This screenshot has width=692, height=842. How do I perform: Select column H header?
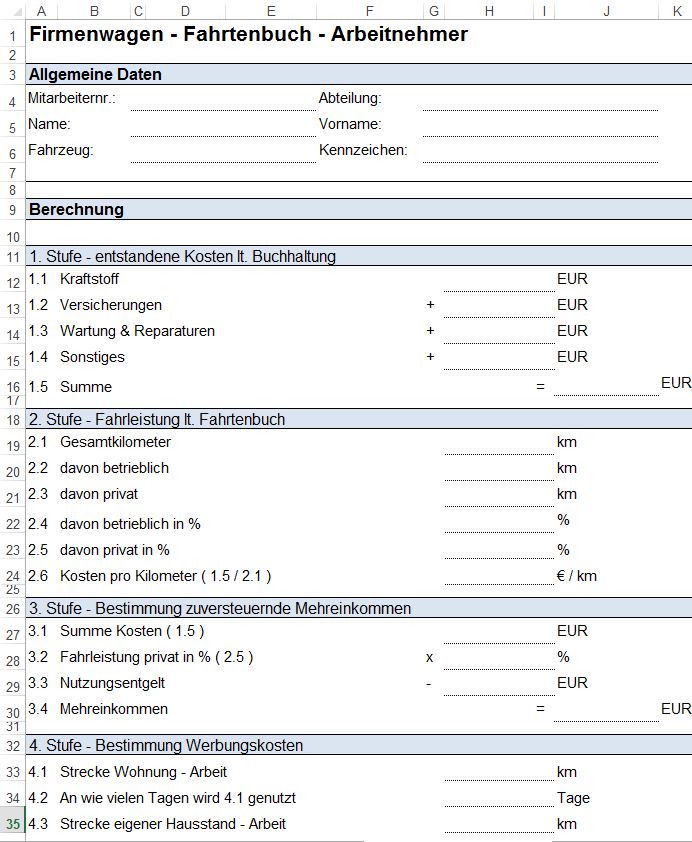(489, 11)
